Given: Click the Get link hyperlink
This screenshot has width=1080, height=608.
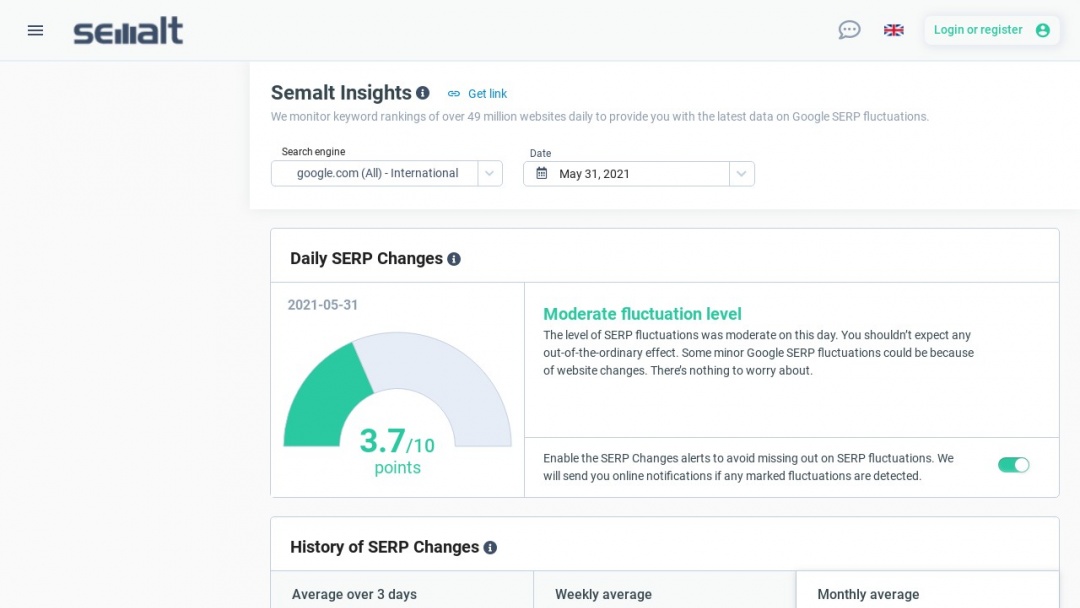Looking at the screenshot, I should [x=487, y=94].
